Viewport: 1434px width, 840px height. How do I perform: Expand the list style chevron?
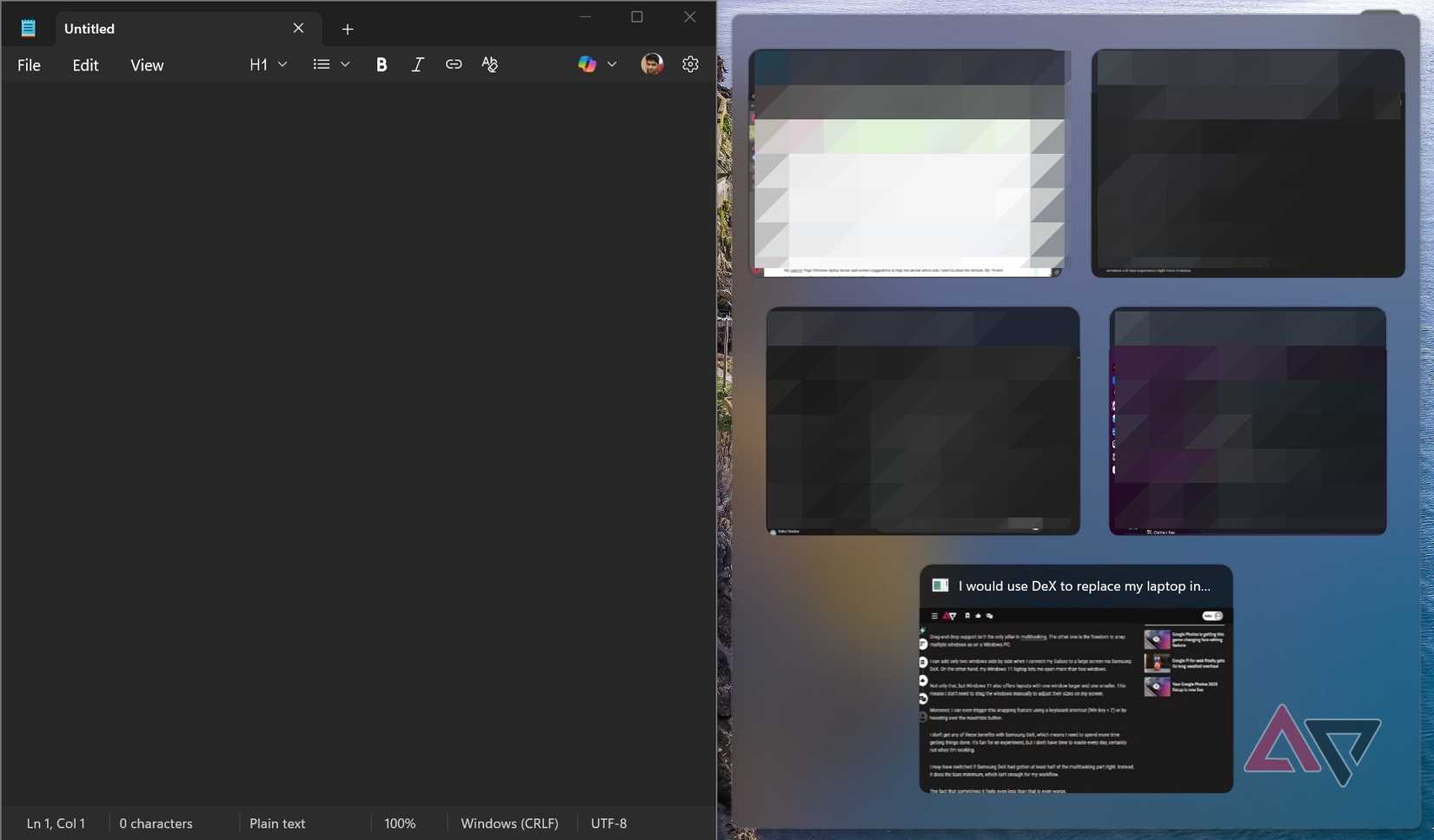(345, 63)
